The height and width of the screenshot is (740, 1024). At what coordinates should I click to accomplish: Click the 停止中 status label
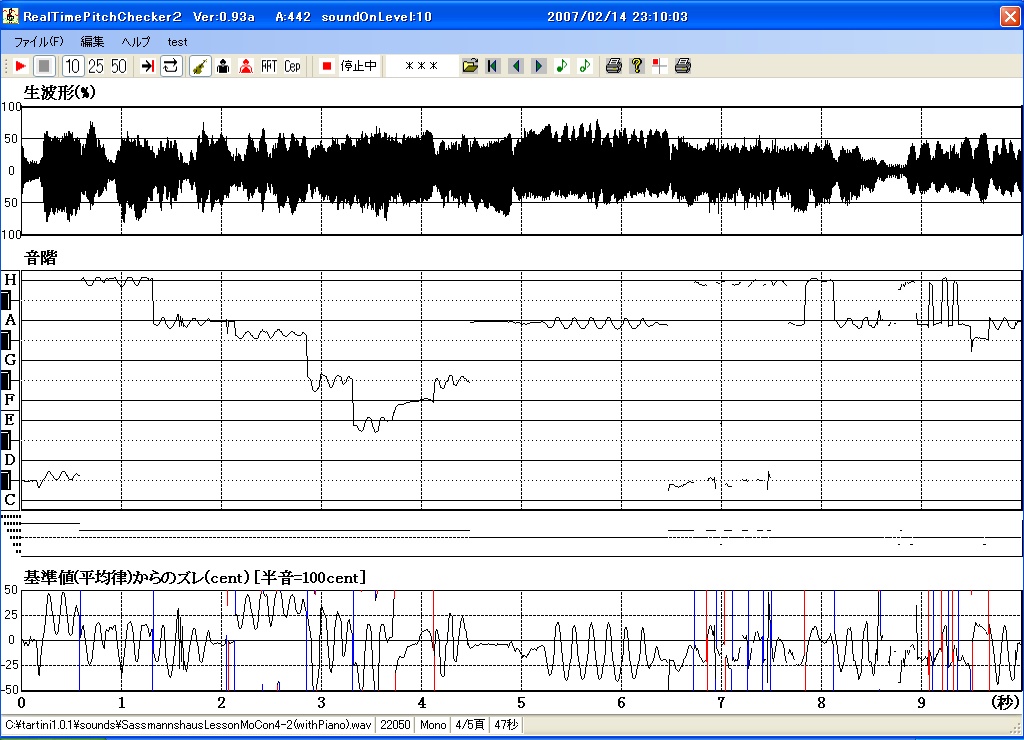click(x=359, y=66)
